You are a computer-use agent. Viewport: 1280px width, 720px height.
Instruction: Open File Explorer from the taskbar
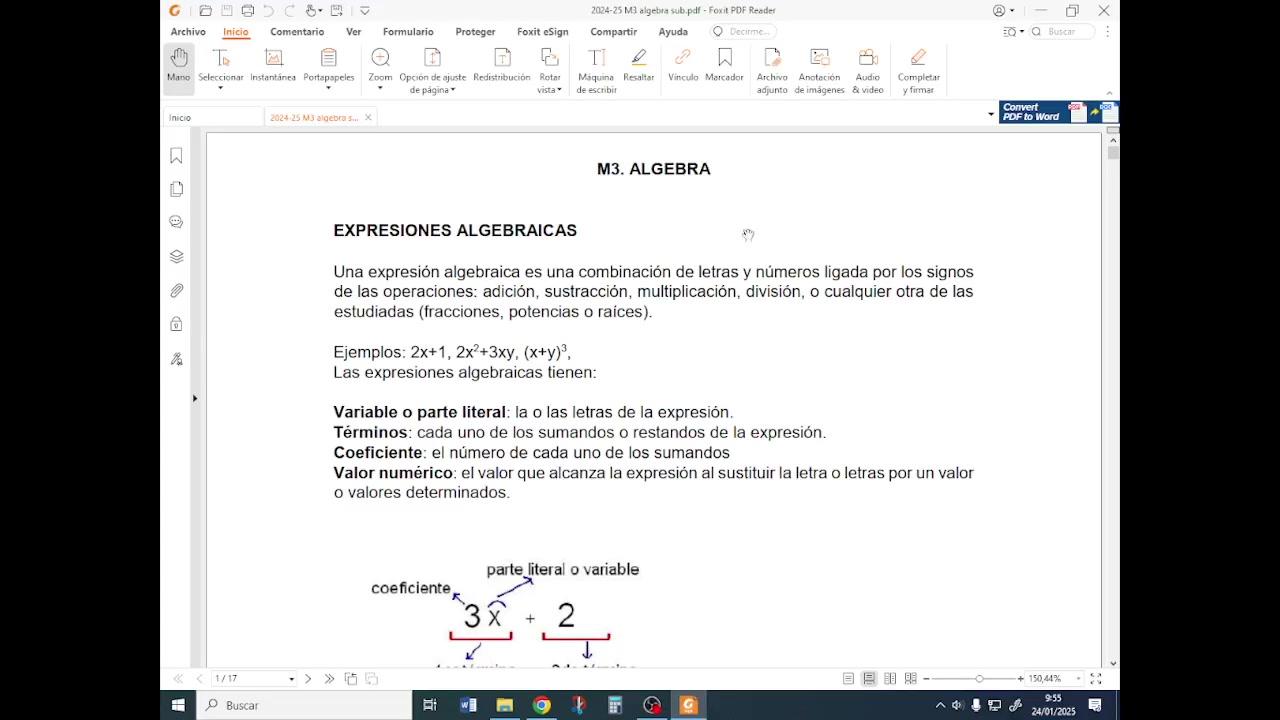tap(505, 705)
